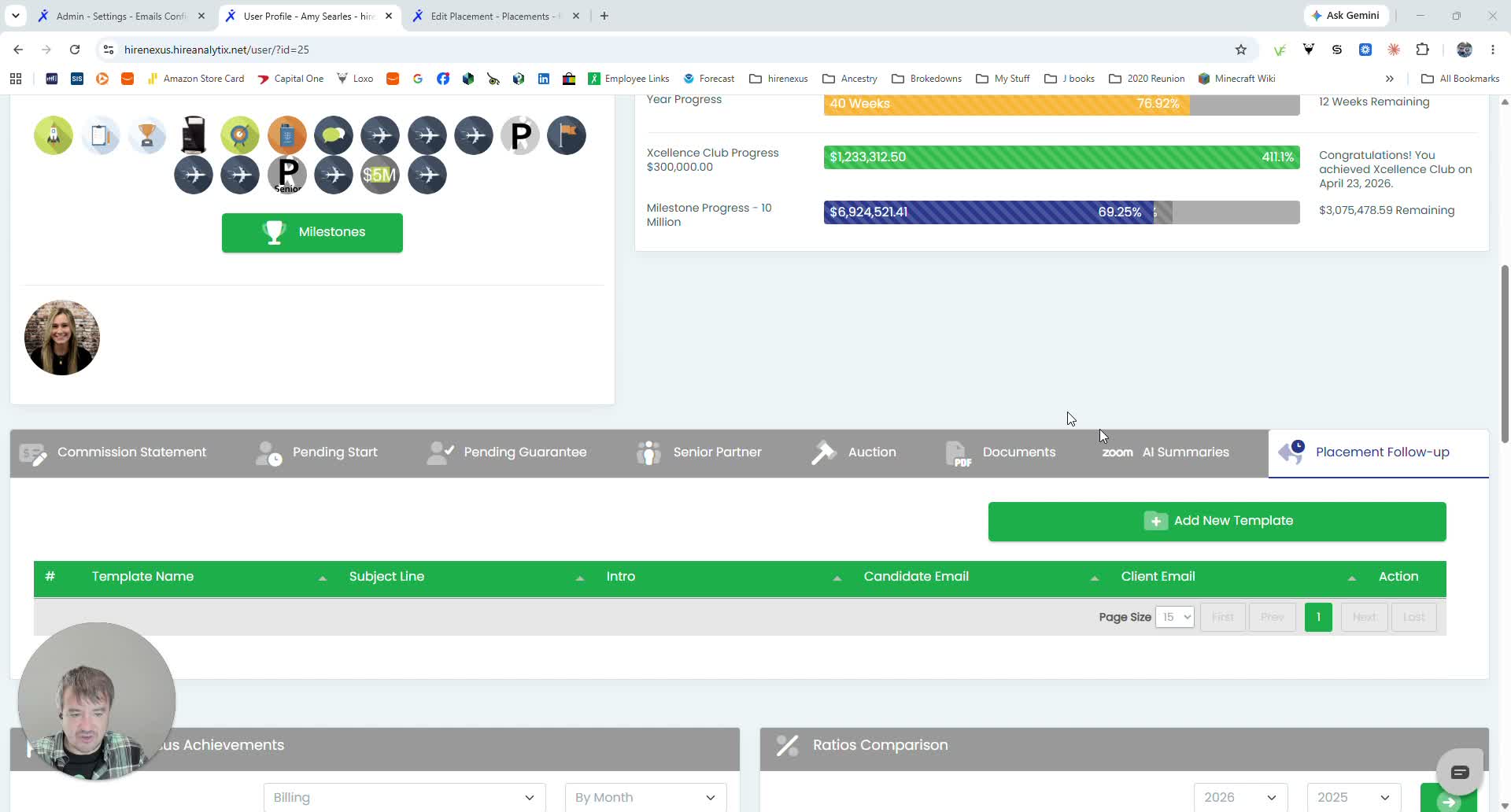
Task: Expand the hidden bookmarks chevron
Action: coord(1390,79)
